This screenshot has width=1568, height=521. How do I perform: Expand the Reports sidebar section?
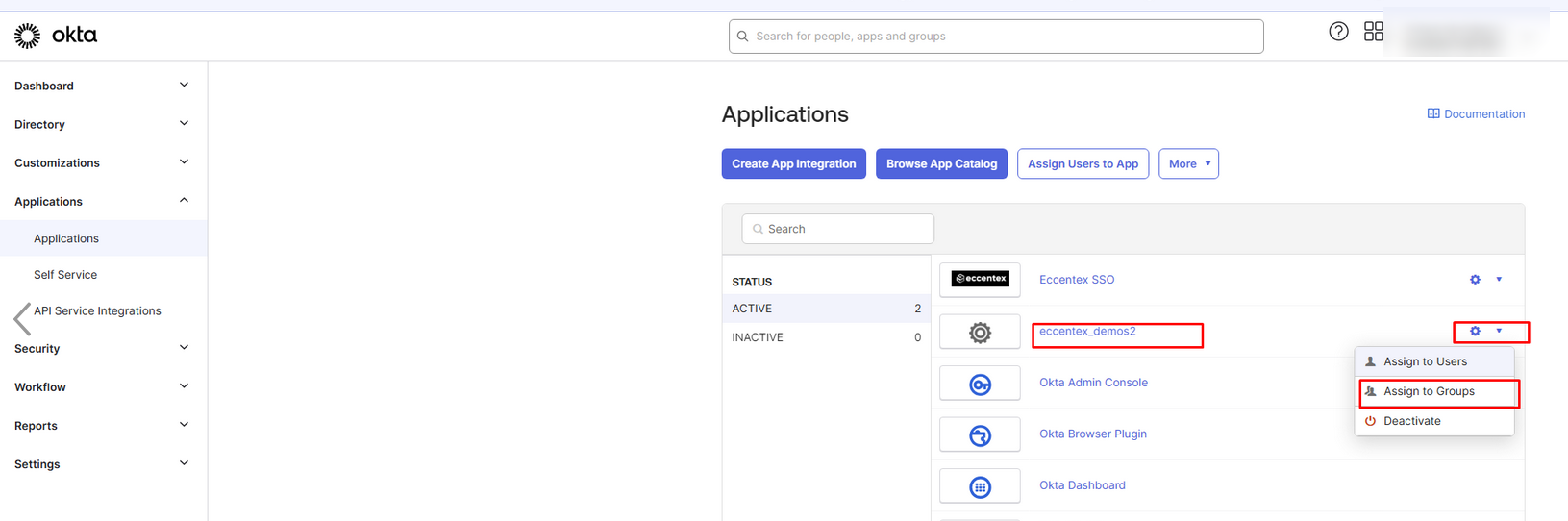(184, 424)
